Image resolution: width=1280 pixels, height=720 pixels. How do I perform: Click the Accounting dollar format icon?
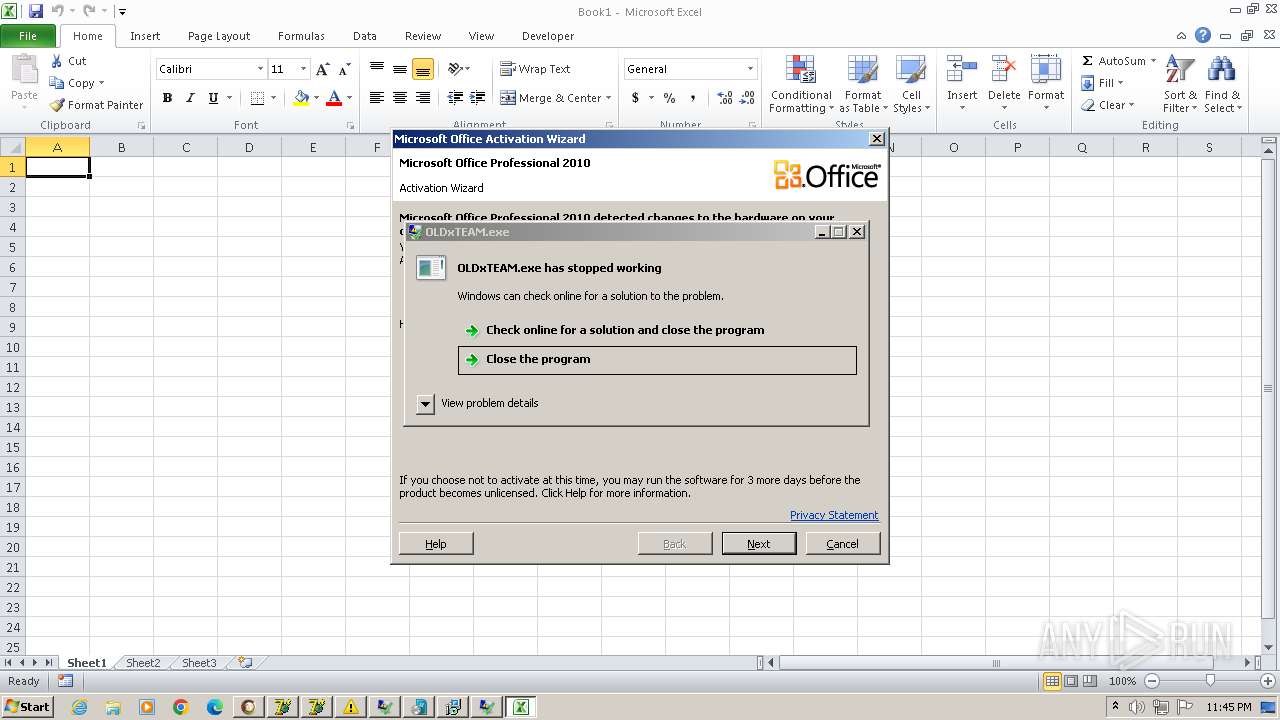click(x=635, y=98)
